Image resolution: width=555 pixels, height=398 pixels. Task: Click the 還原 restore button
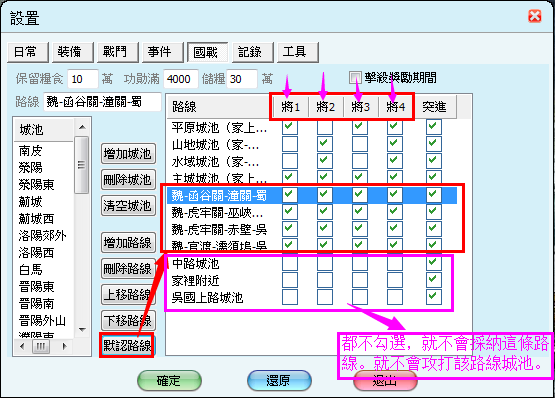[x=279, y=381]
